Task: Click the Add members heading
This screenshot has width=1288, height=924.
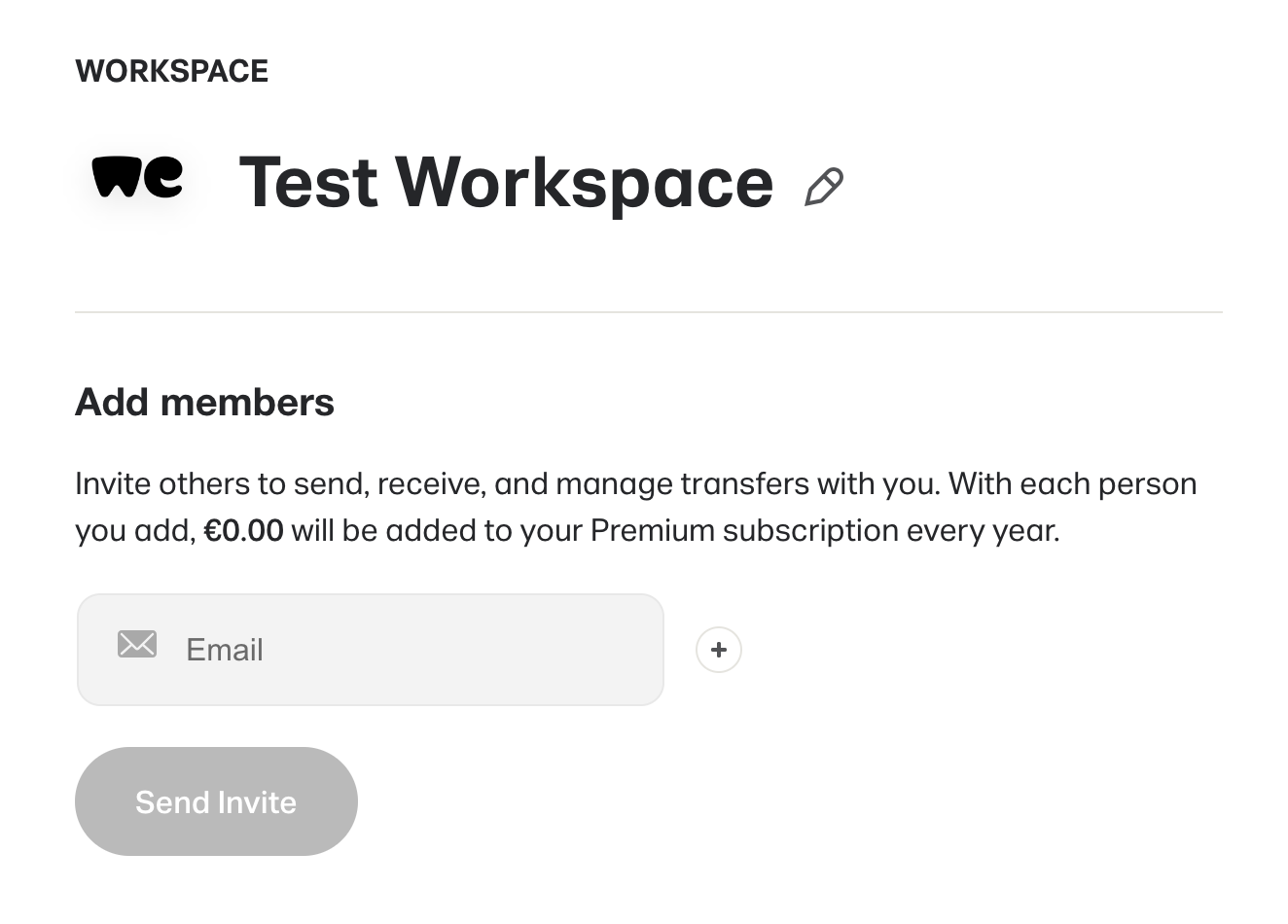Action: pos(204,402)
